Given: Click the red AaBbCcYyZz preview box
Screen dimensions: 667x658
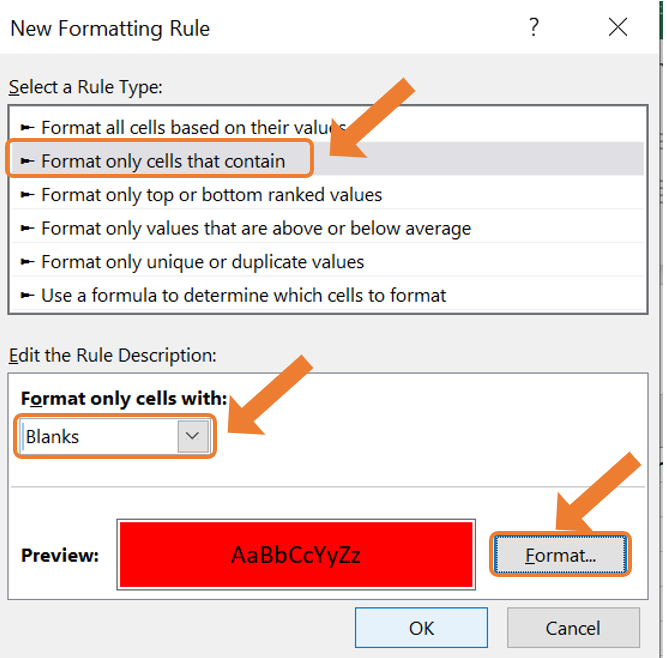Looking at the screenshot, I should click(x=296, y=555).
